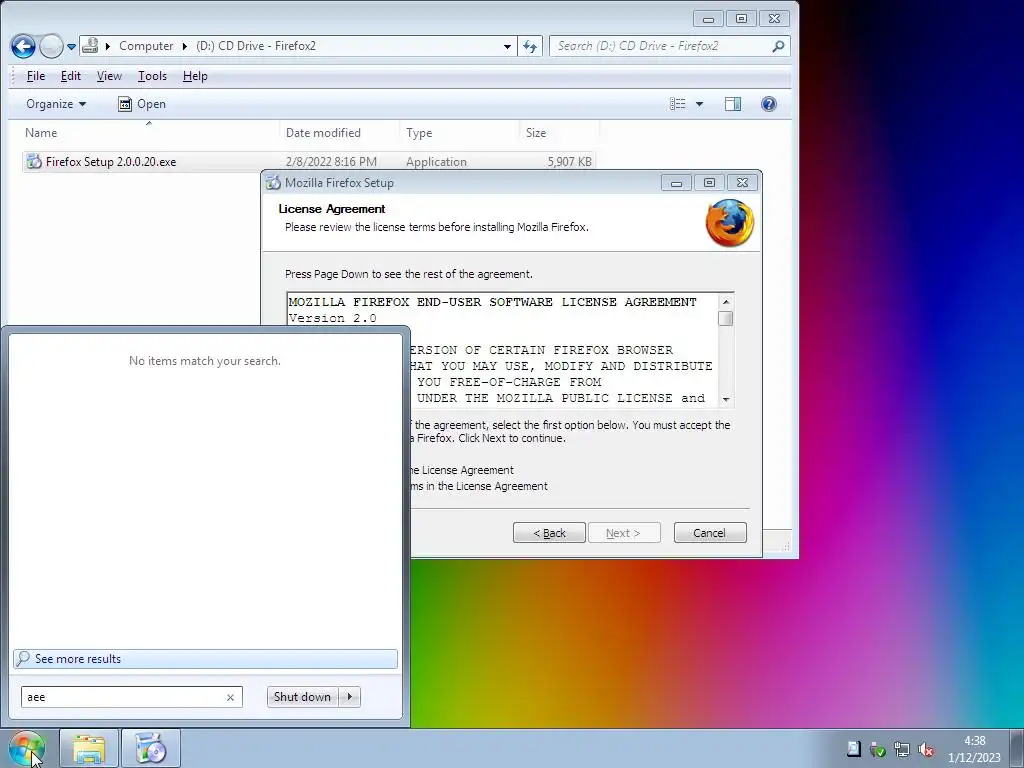Click the Back button in setup
Screen dimensions: 1024x768
point(549,533)
